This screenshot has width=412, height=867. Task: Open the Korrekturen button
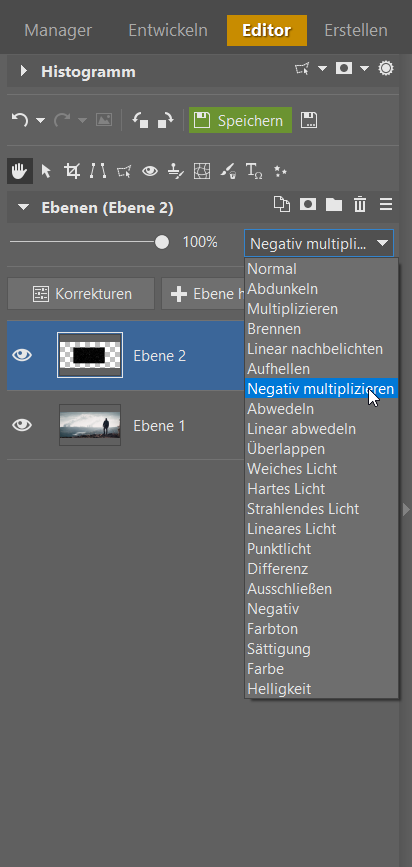click(x=81, y=294)
